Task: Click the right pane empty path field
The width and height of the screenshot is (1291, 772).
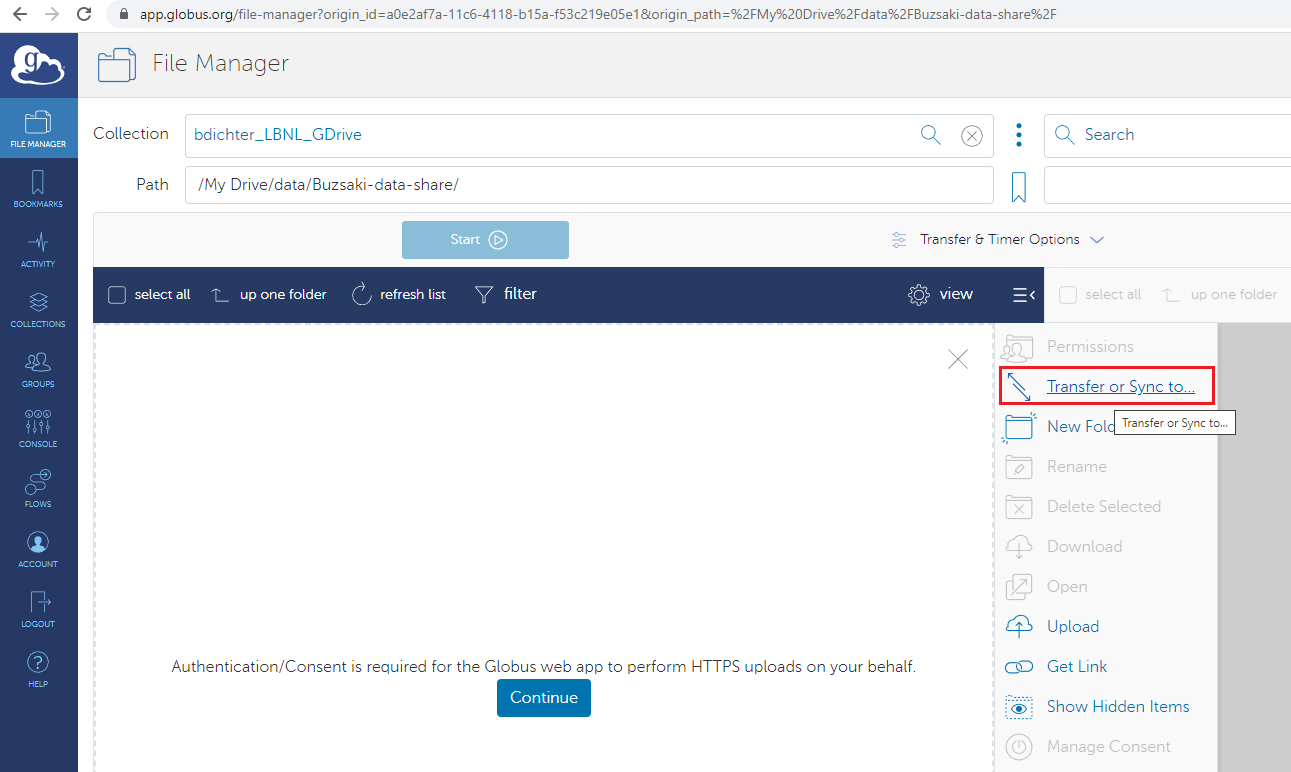Action: tap(1167, 185)
